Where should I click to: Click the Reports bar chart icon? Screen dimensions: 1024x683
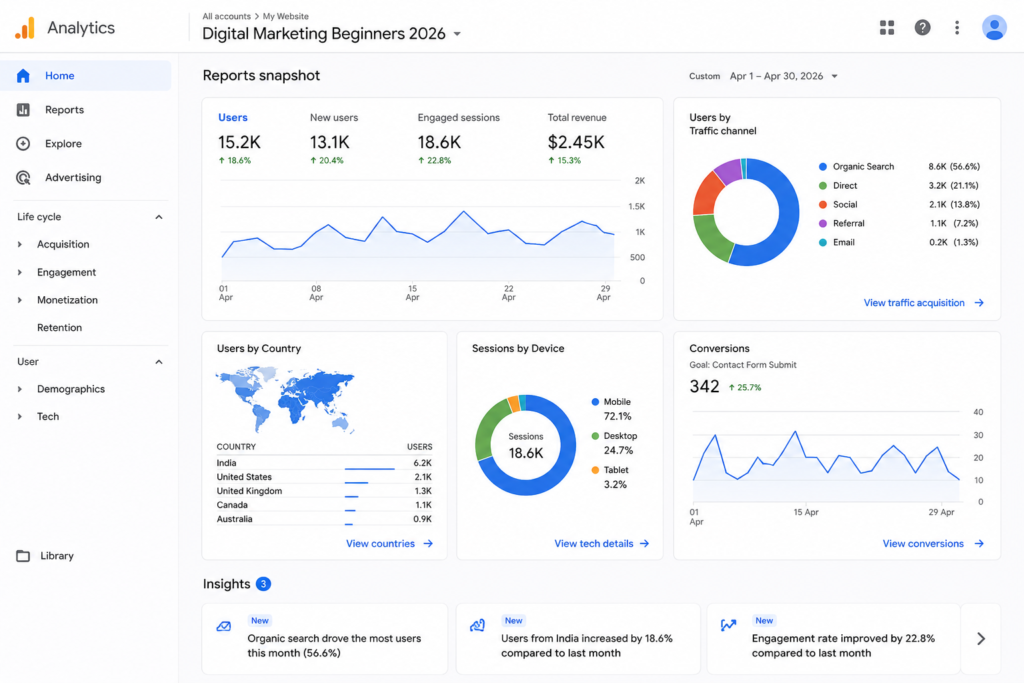click(24, 110)
